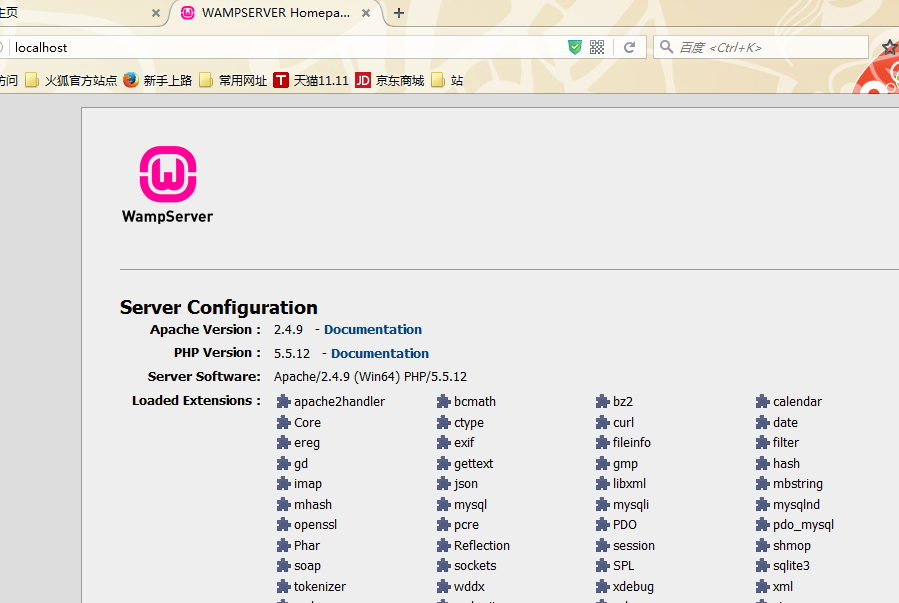Click the QR code icon in address bar
899x603 pixels.
tap(597, 48)
